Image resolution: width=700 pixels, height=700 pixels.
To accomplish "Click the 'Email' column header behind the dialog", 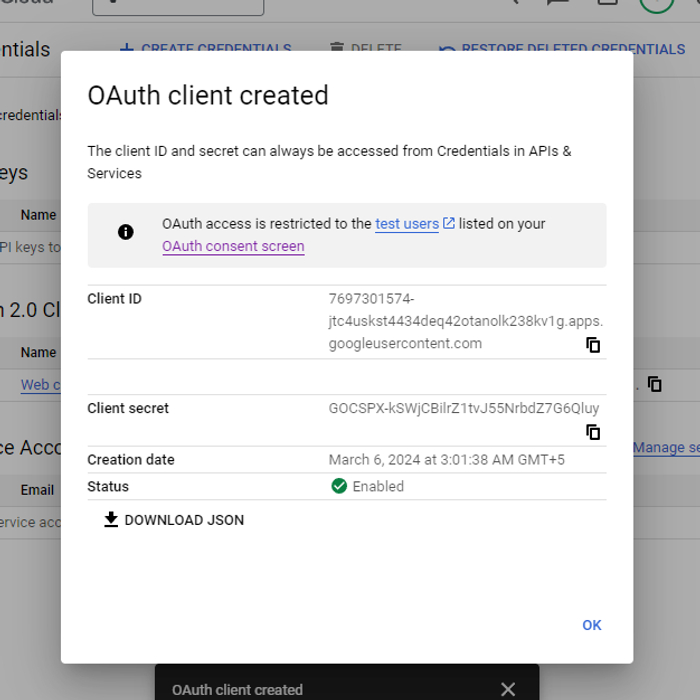I will (x=37, y=490).
